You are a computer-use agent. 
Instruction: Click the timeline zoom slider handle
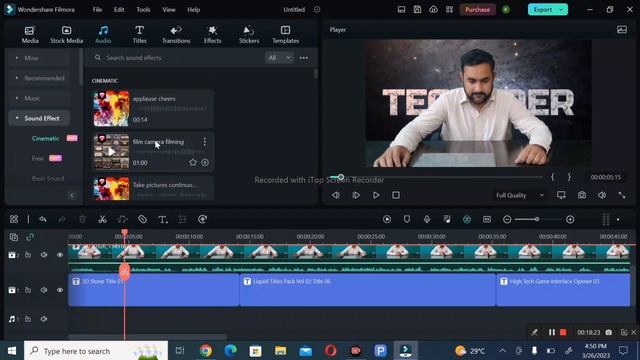(537, 219)
